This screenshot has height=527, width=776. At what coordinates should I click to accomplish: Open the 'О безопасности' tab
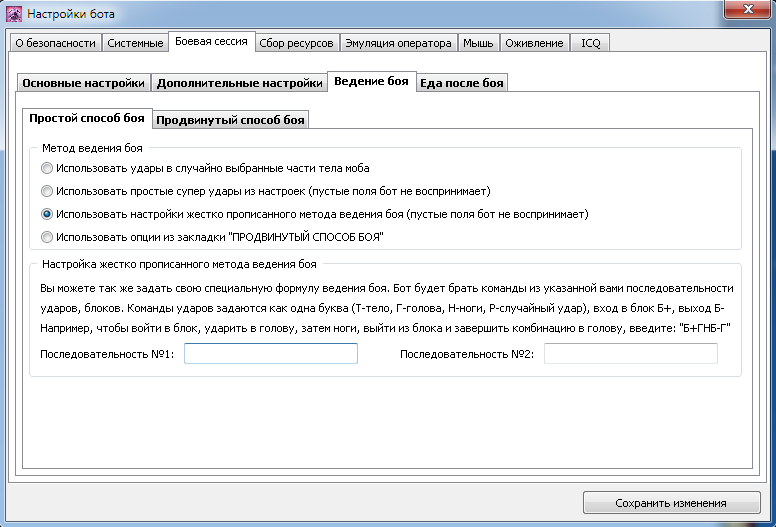pyautogui.click(x=55, y=43)
